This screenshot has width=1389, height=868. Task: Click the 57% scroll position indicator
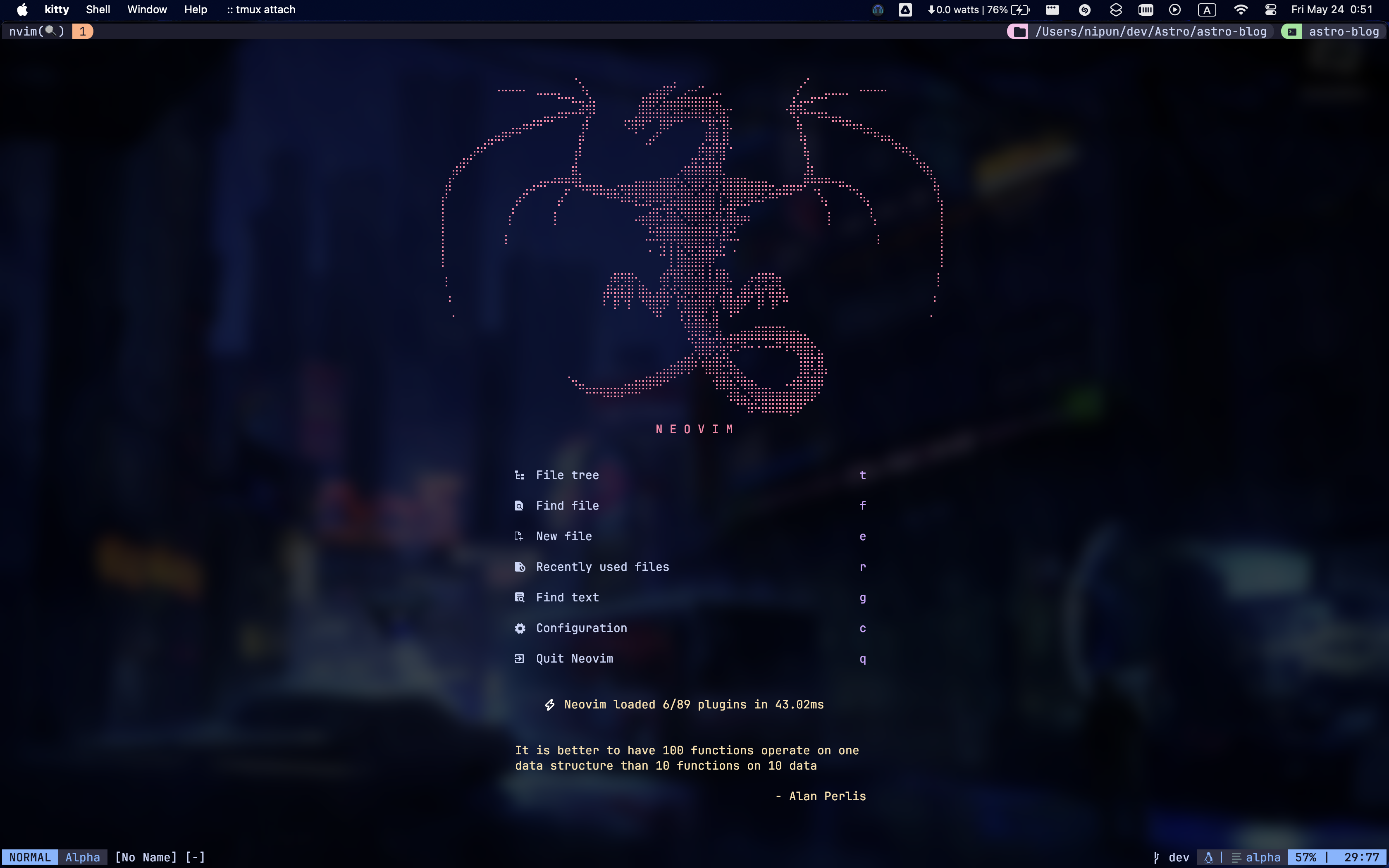tap(1305, 858)
